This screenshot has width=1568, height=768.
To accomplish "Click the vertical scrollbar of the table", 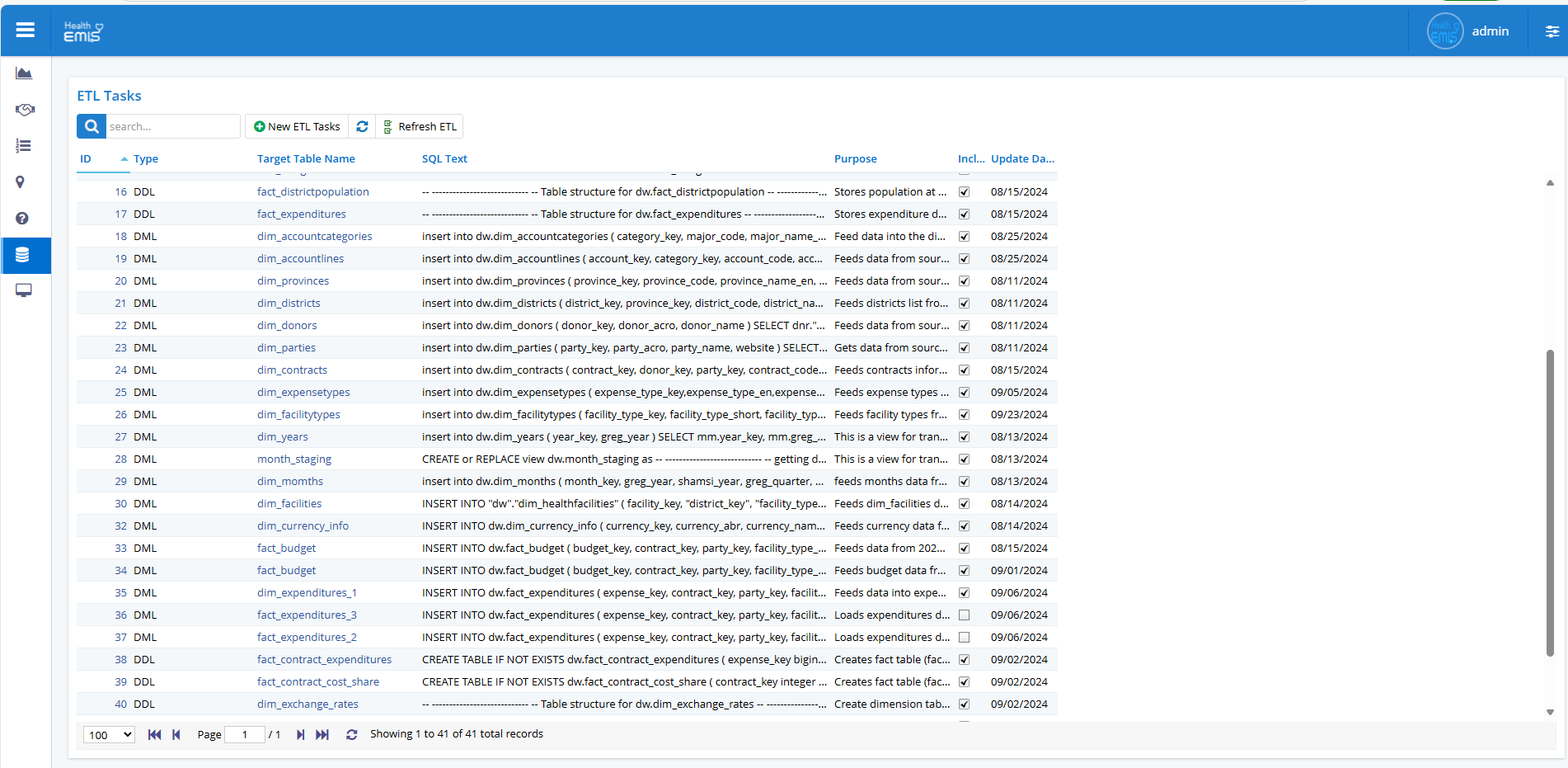I will pyautogui.click(x=1550, y=503).
